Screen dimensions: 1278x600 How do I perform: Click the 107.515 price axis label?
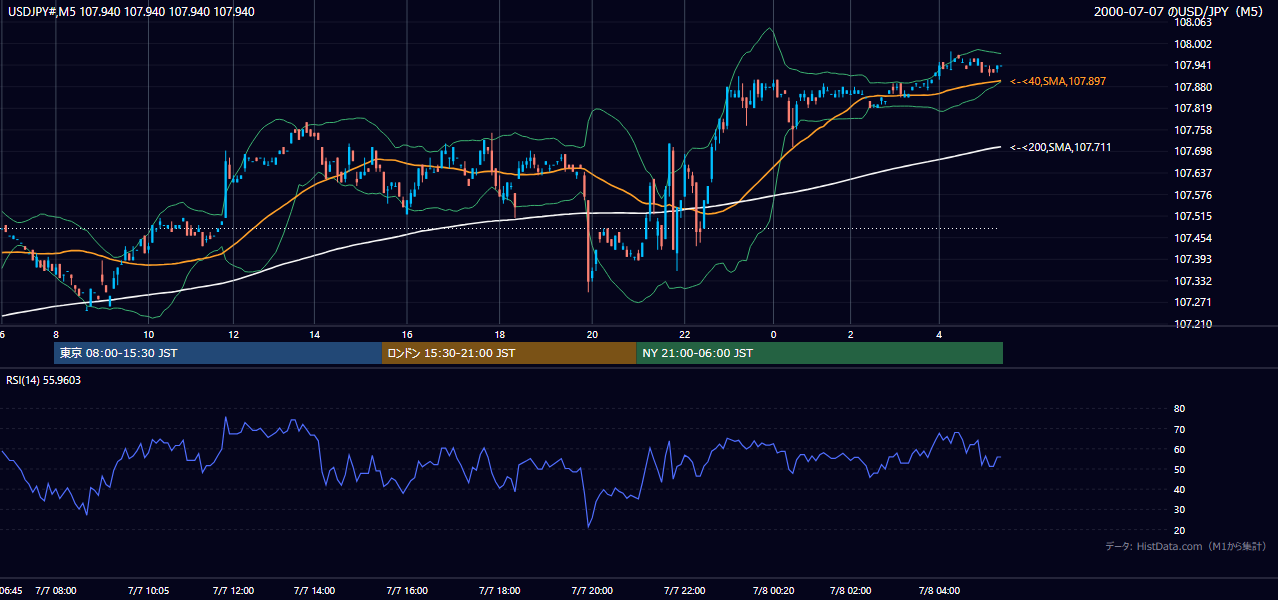click(1193, 217)
